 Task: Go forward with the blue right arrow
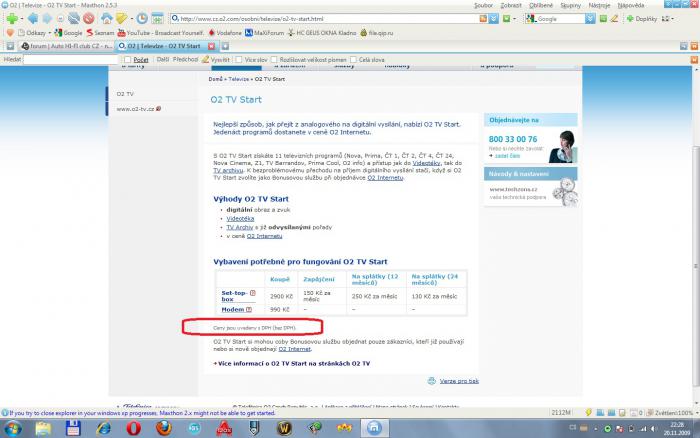(x=47, y=18)
